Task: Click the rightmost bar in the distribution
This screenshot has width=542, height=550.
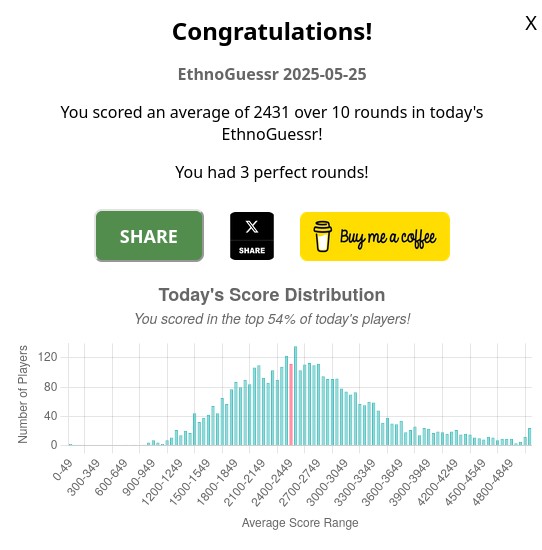Action: coord(529,437)
